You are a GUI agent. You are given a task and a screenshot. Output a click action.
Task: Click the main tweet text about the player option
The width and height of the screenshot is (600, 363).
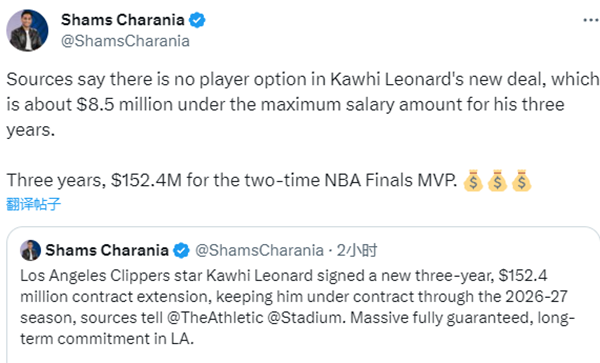point(303,104)
